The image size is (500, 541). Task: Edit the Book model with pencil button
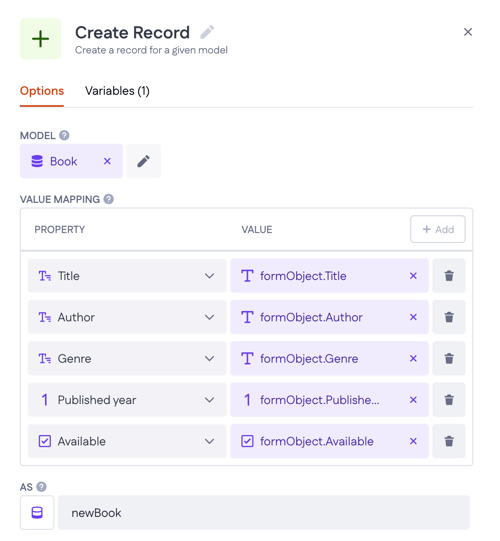(x=143, y=161)
